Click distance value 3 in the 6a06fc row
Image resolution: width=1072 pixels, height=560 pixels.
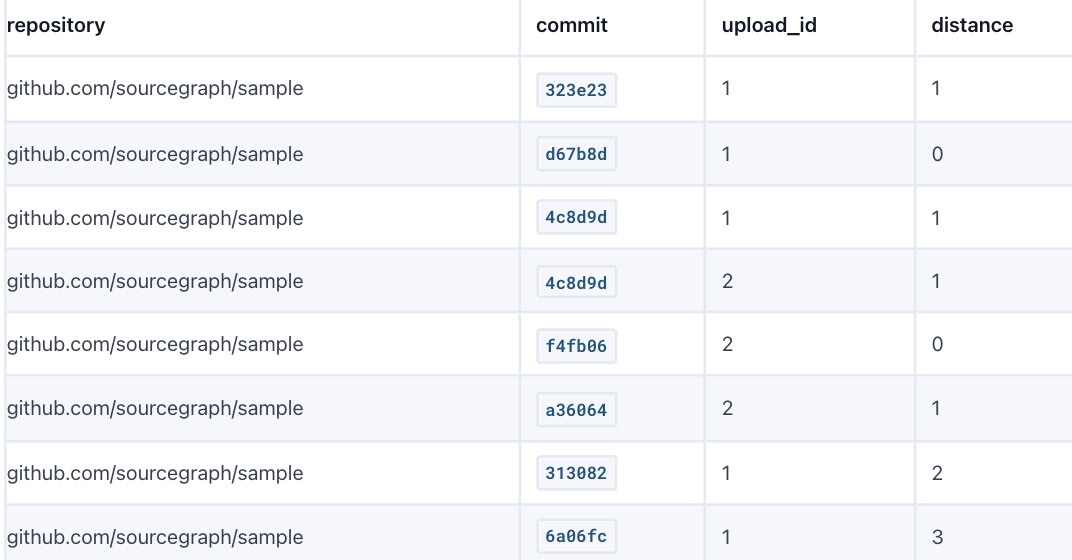(937, 537)
